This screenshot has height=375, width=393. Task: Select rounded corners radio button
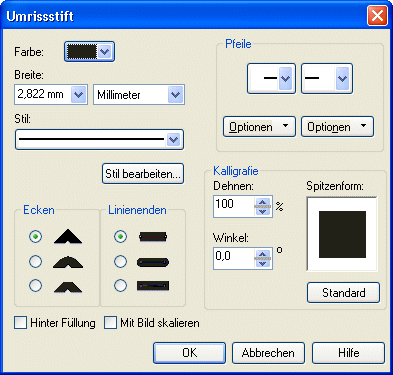coord(35,261)
